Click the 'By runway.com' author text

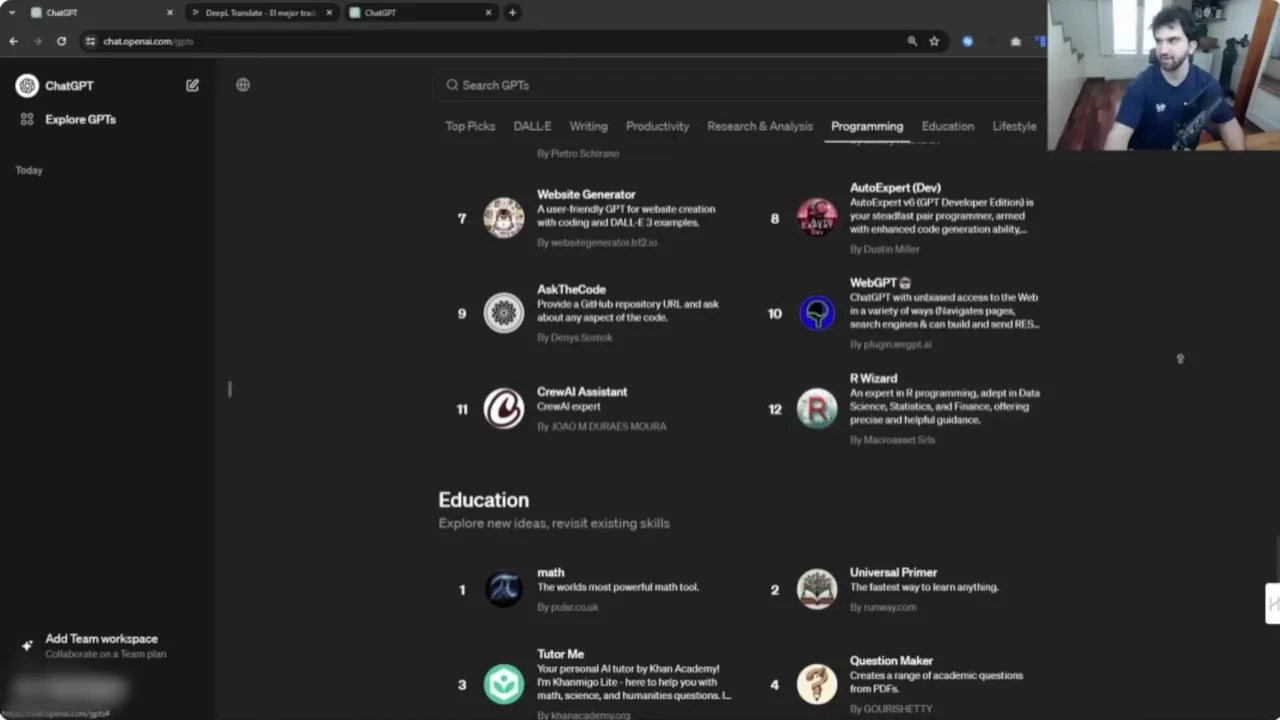click(883, 607)
